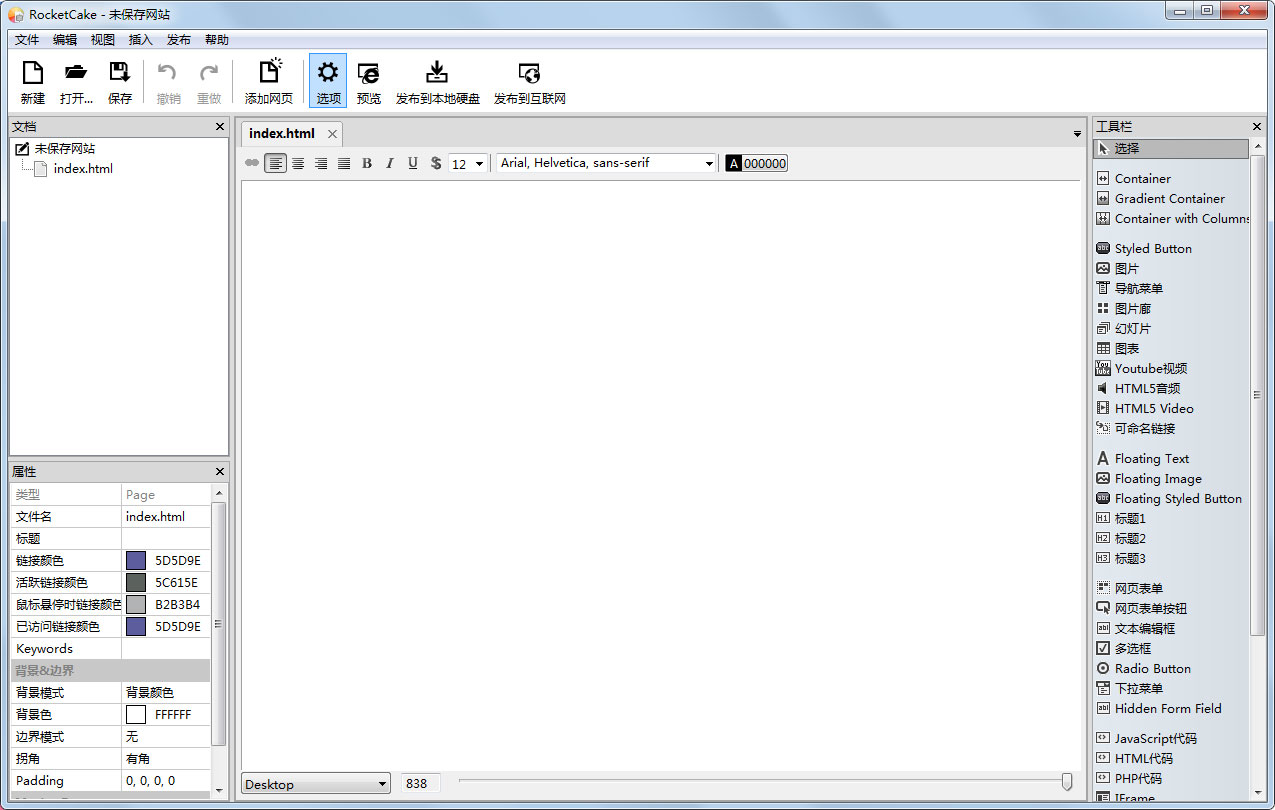
Task: Select index.html in the document tree
Action: [x=83, y=168]
